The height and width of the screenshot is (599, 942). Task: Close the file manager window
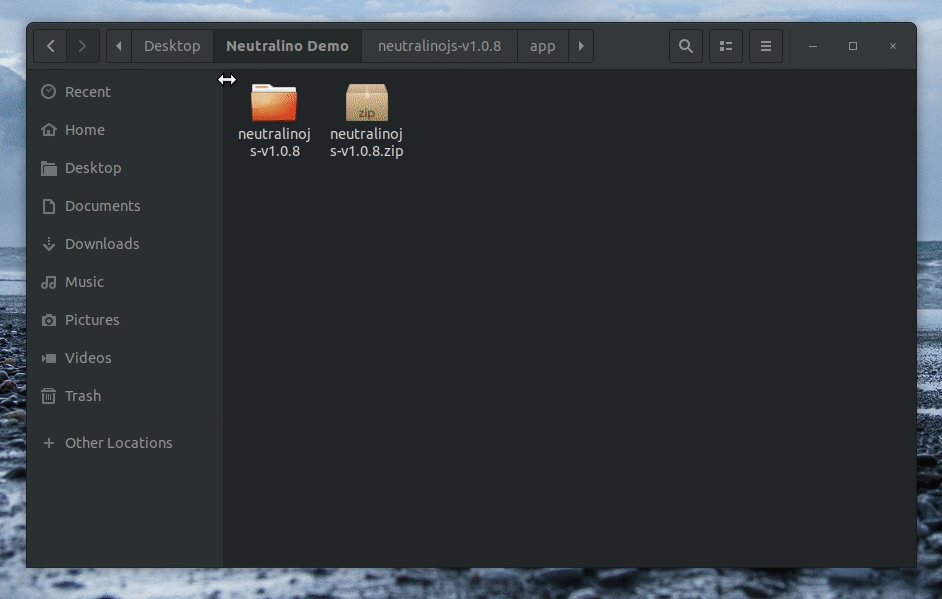pos(893,46)
